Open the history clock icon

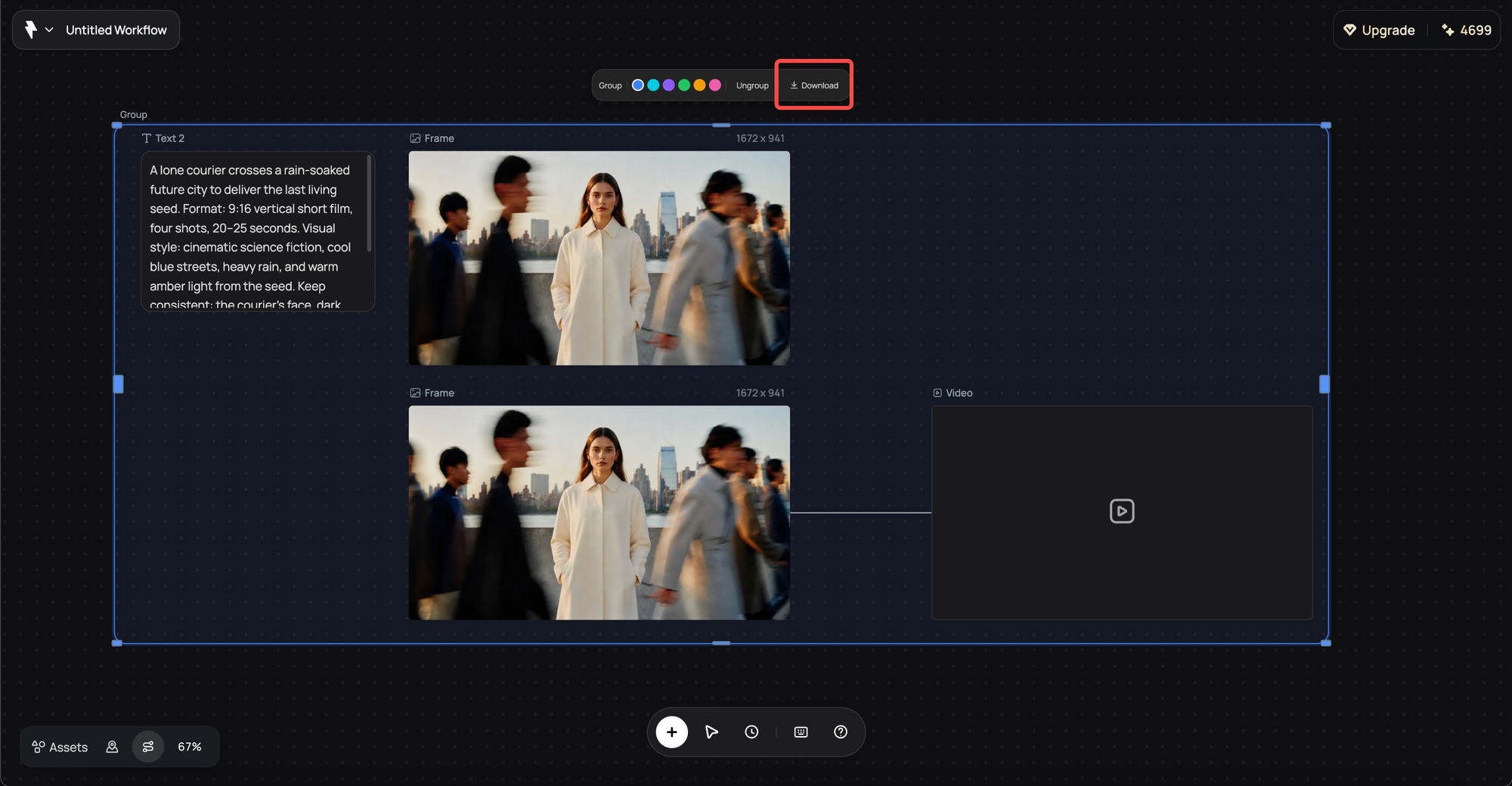[751, 732]
